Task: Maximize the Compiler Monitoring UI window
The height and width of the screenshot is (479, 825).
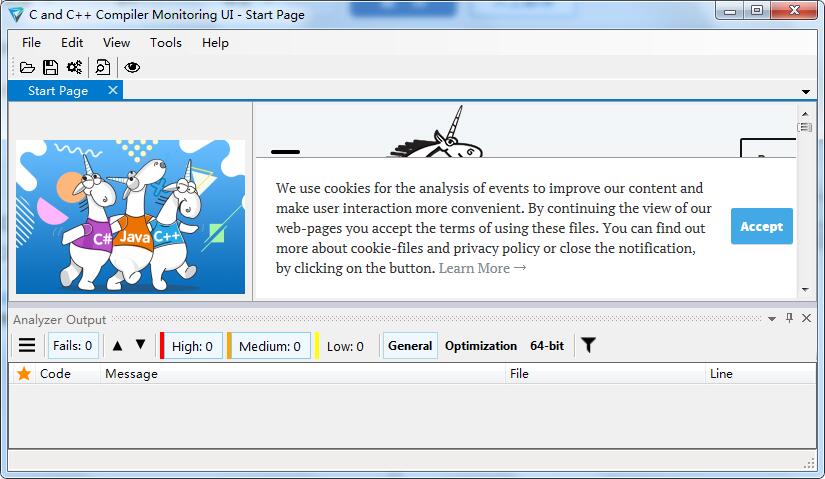Action: pos(757,11)
